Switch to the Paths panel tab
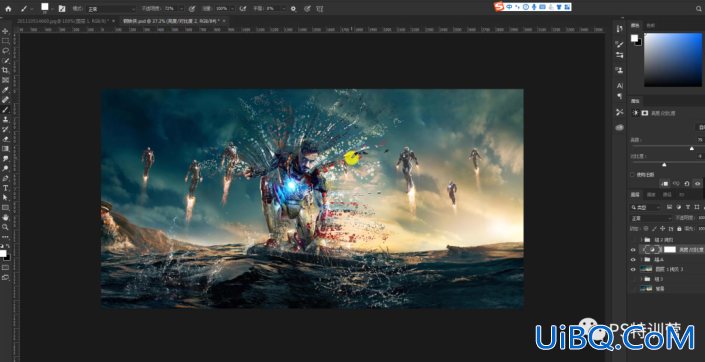This screenshot has width=705, height=362. pos(667,195)
